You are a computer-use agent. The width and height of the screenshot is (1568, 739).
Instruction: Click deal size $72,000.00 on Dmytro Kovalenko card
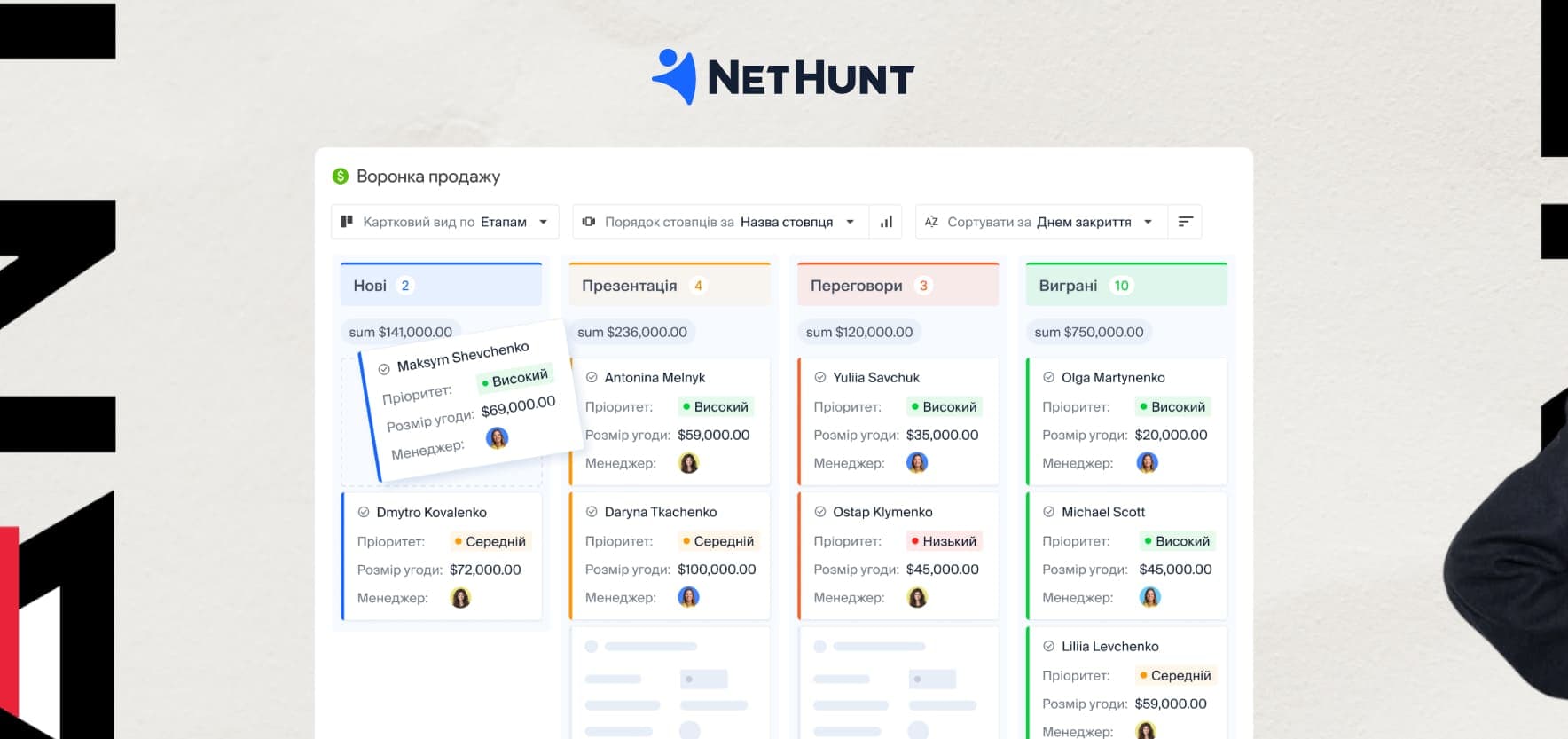[x=485, y=570]
